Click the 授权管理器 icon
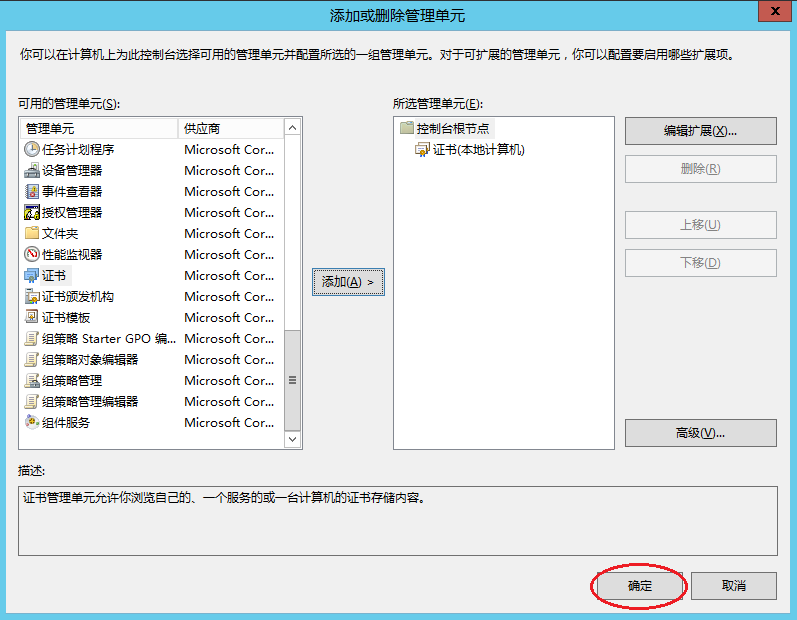Screen dimensions: 797x620 point(32,212)
